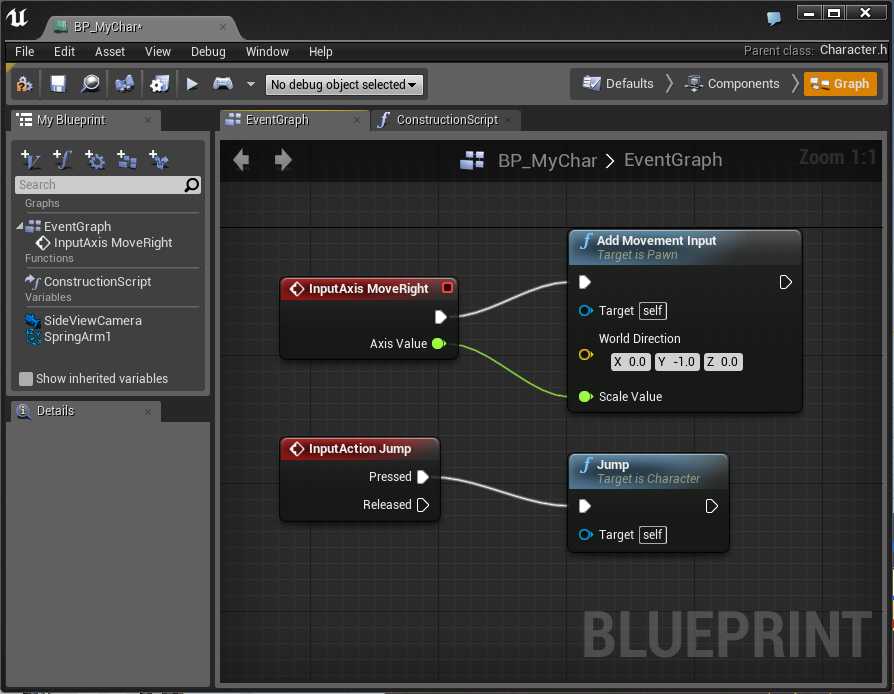Open the Asset menu
The image size is (894, 694).
click(109, 51)
